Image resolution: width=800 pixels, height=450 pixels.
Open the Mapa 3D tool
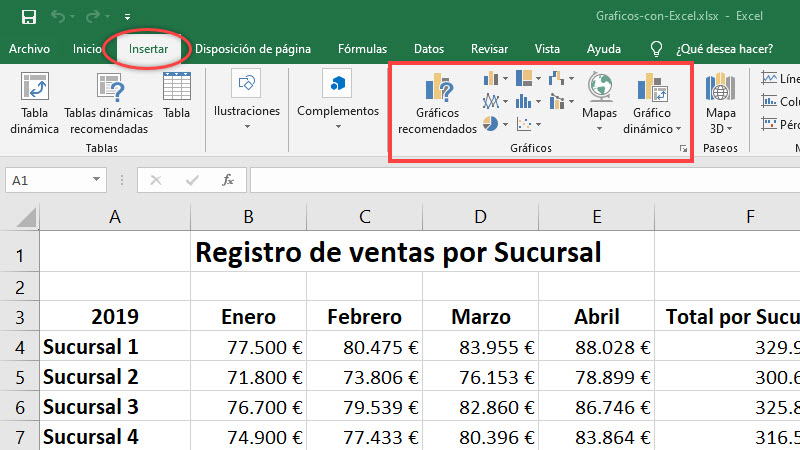720,104
